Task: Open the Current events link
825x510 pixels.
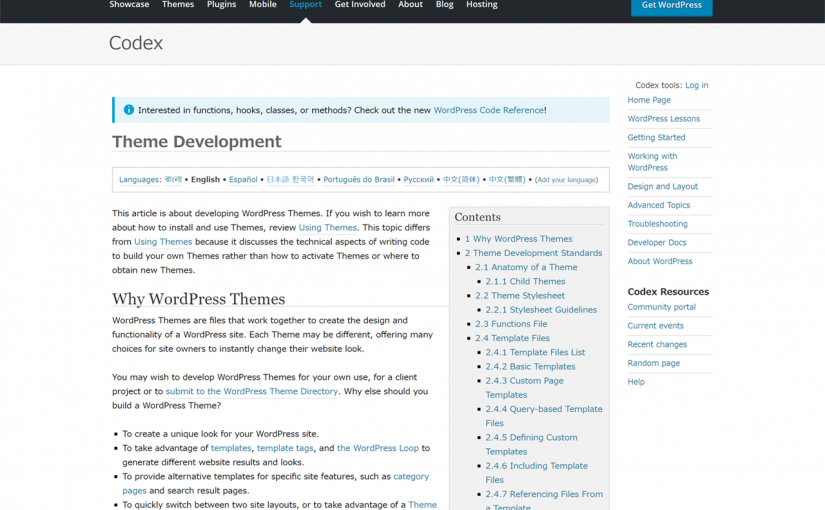Action: coord(656,326)
